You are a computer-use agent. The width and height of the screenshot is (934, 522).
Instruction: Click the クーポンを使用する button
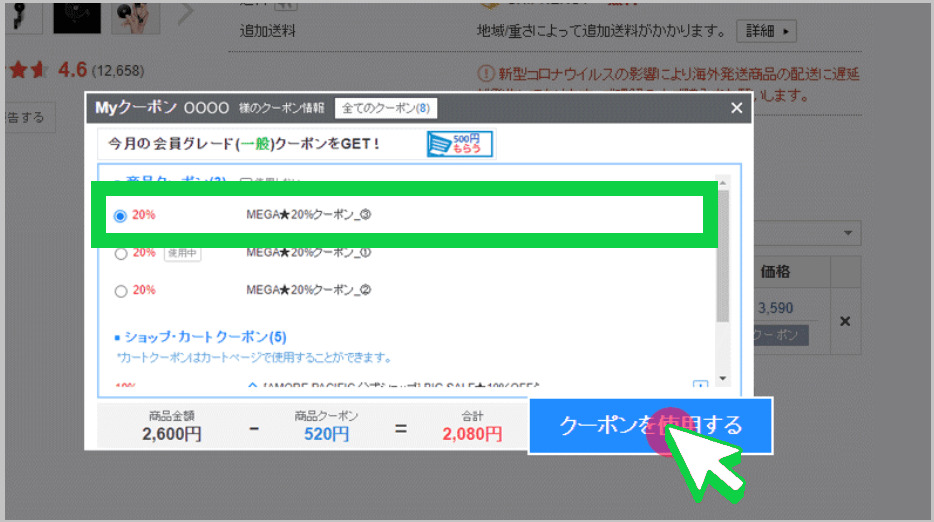tap(650, 425)
